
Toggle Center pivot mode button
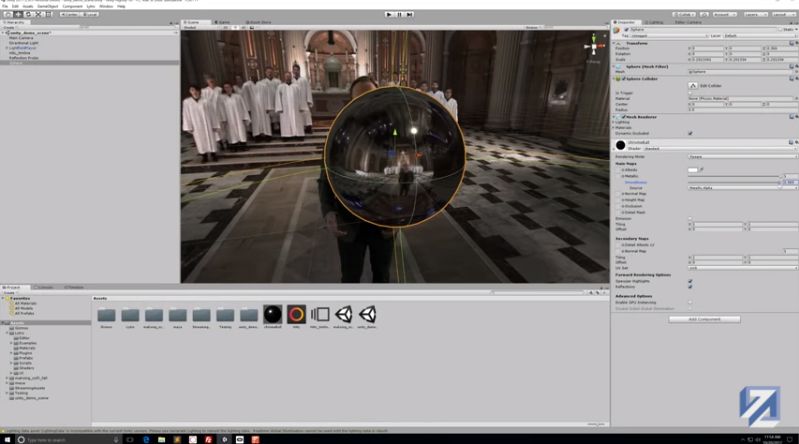pyautogui.click(x=69, y=14)
